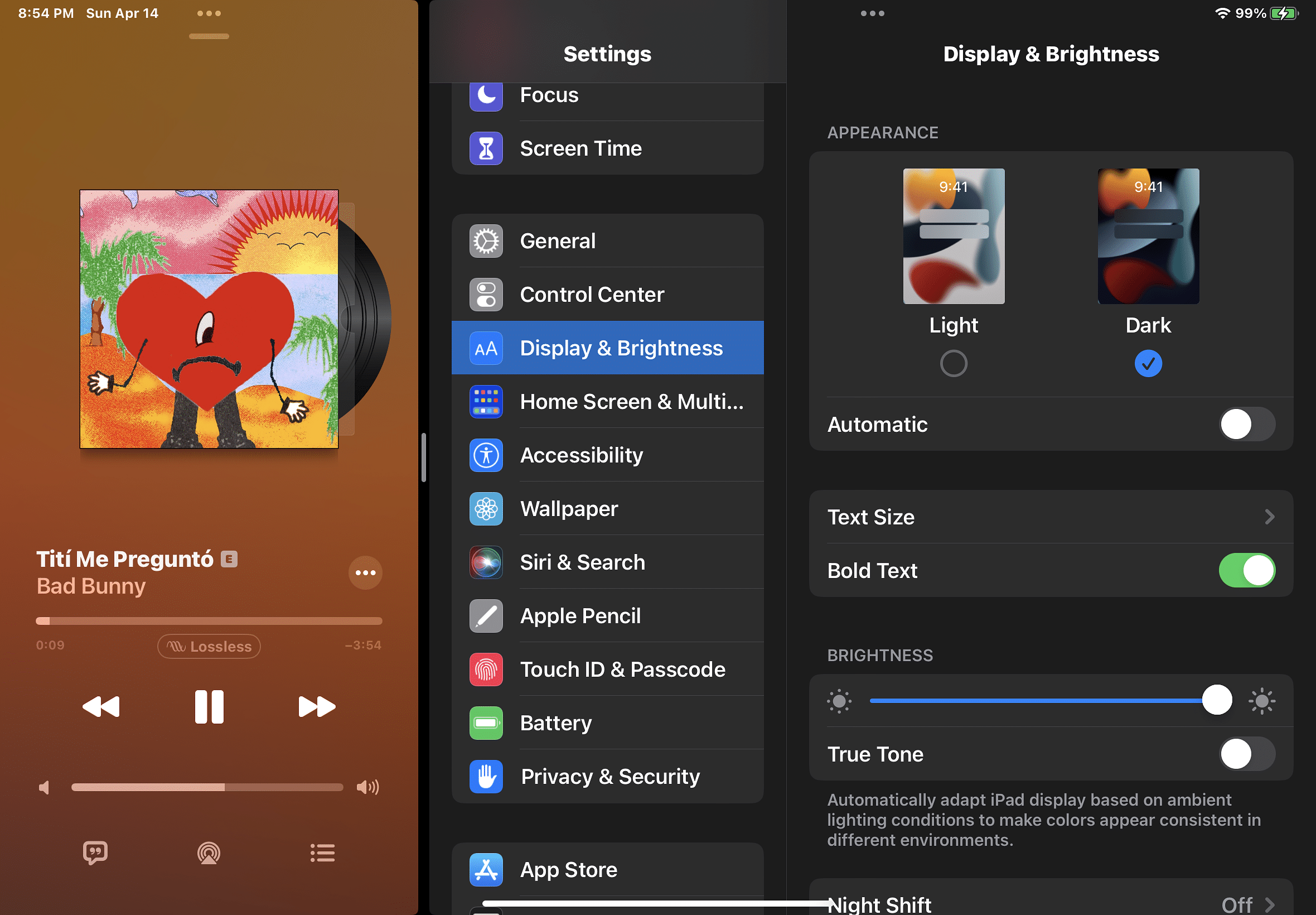This screenshot has height=915, width=1316.
Task: Select Light appearance radio button
Action: (954, 363)
